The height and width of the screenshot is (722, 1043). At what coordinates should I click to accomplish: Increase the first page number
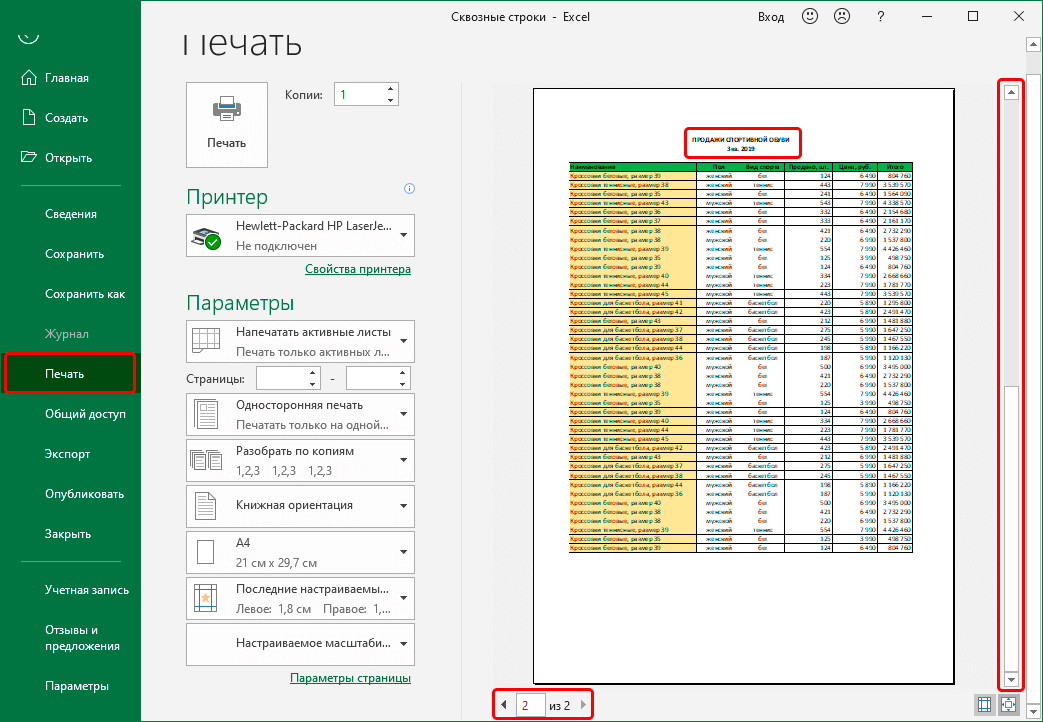click(313, 373)
